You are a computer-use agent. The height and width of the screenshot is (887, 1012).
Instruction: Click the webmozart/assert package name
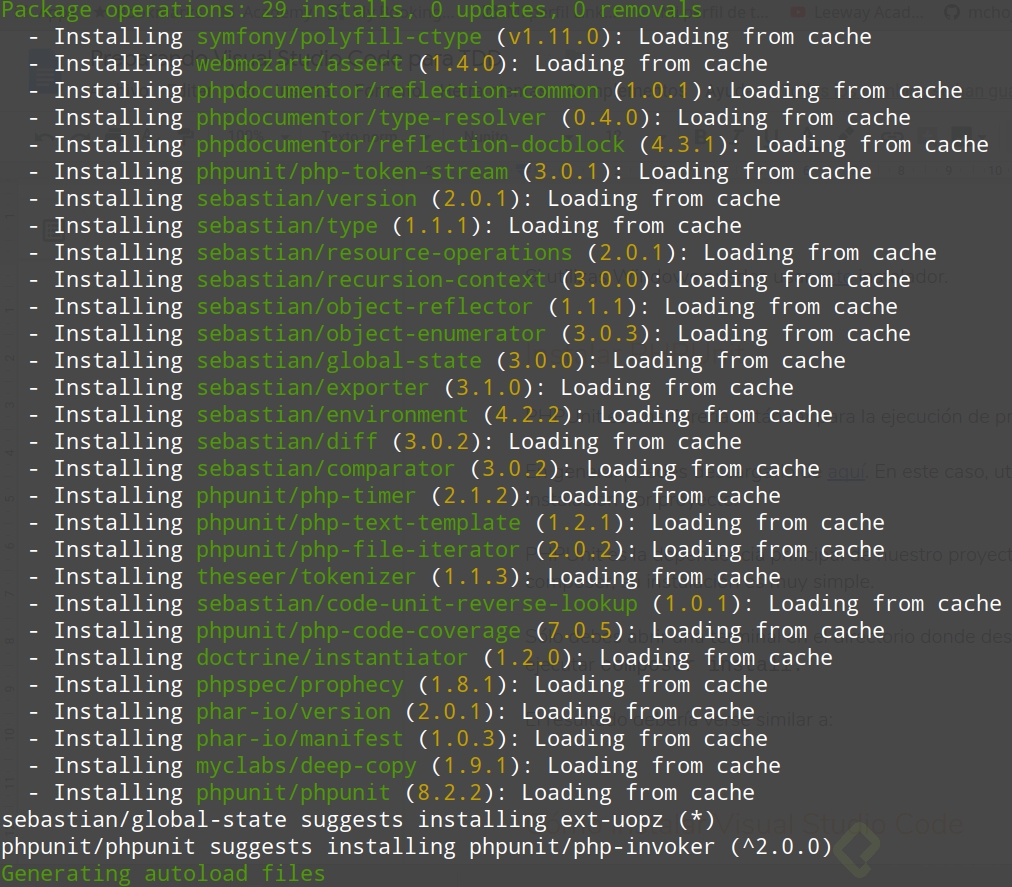[299, 64]
